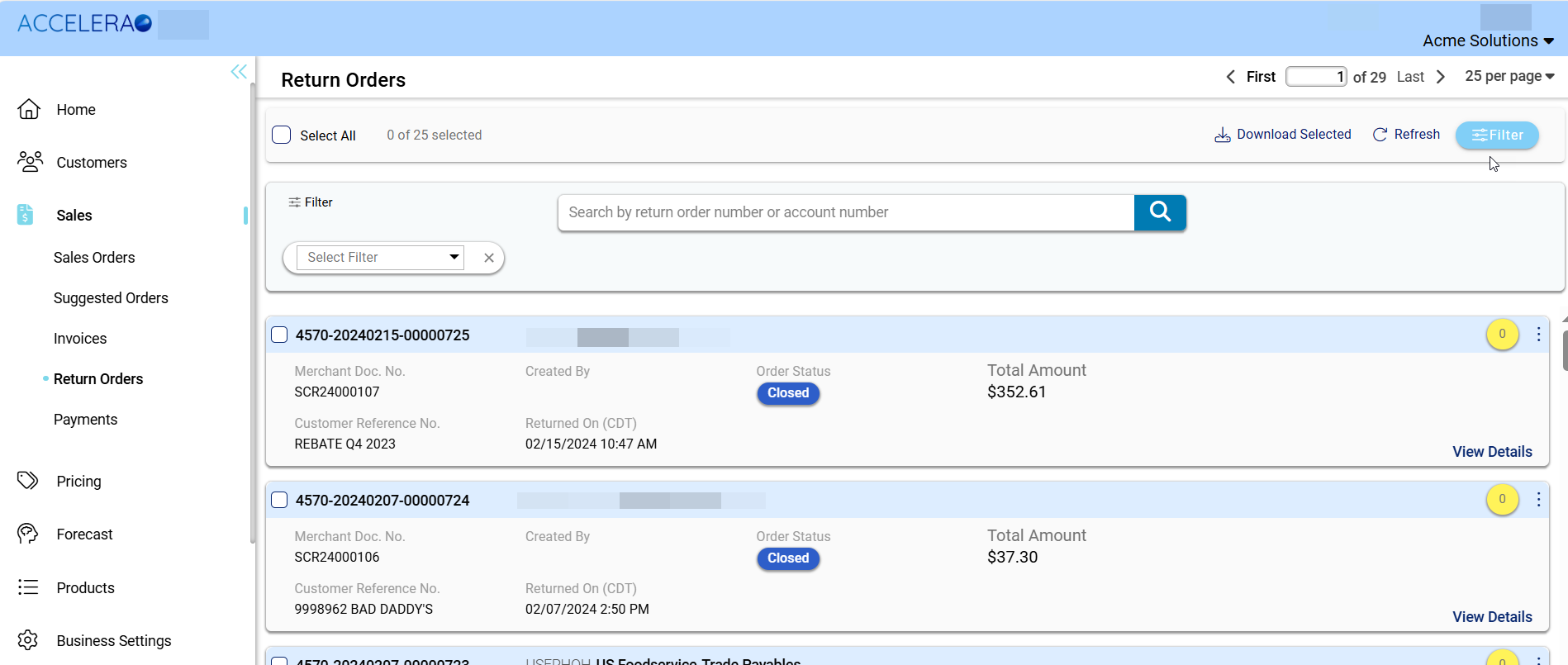
Task: Remove filter with the X icon
Action: [489, 258]
